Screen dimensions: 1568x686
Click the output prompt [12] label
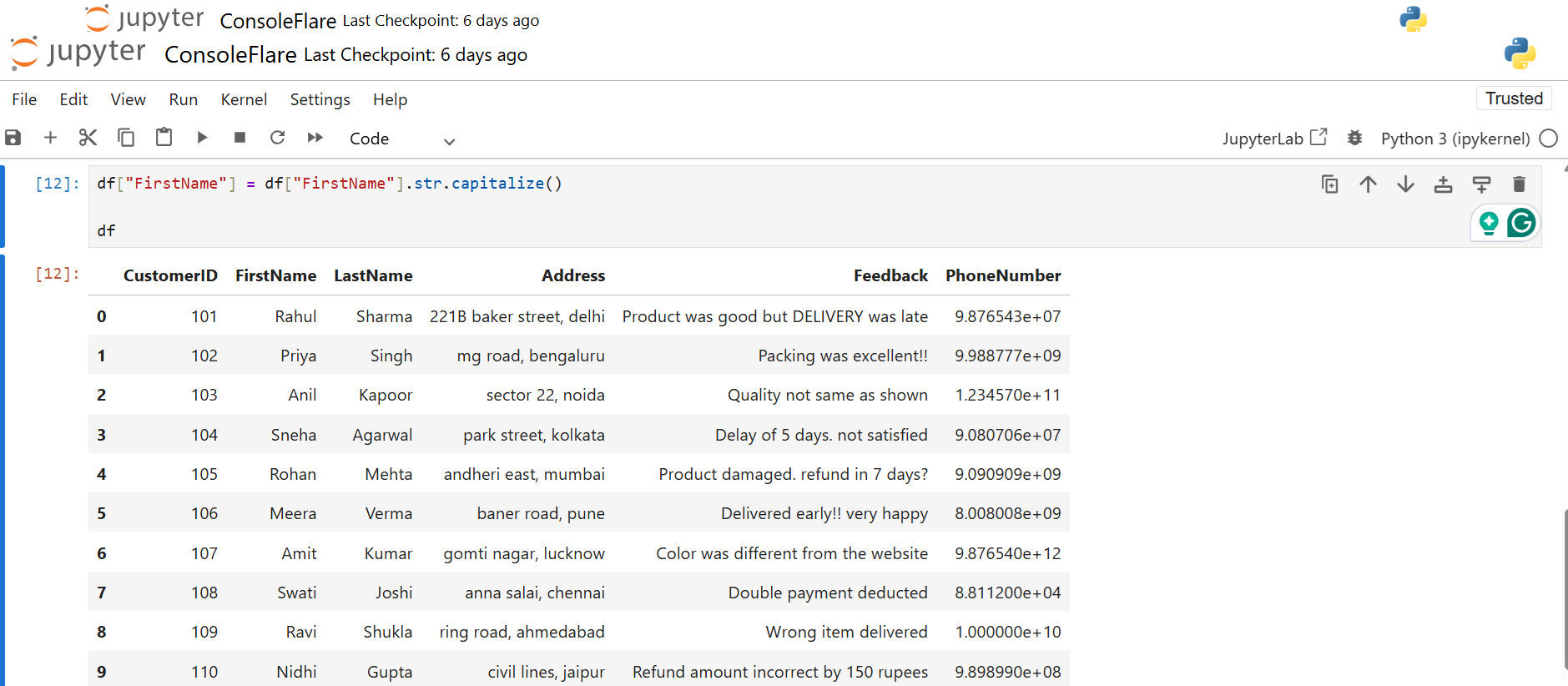point(57,274)
